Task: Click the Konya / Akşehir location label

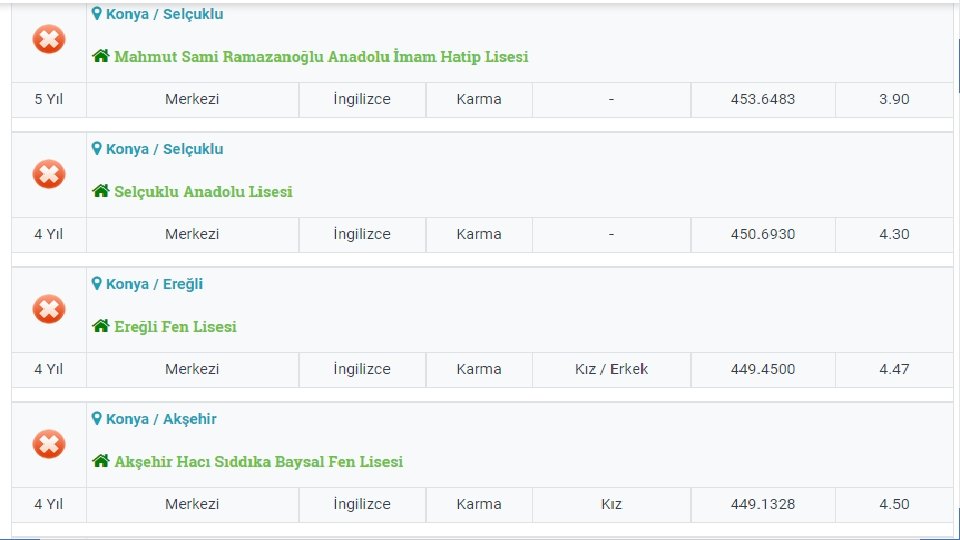Action: point(161,419)
